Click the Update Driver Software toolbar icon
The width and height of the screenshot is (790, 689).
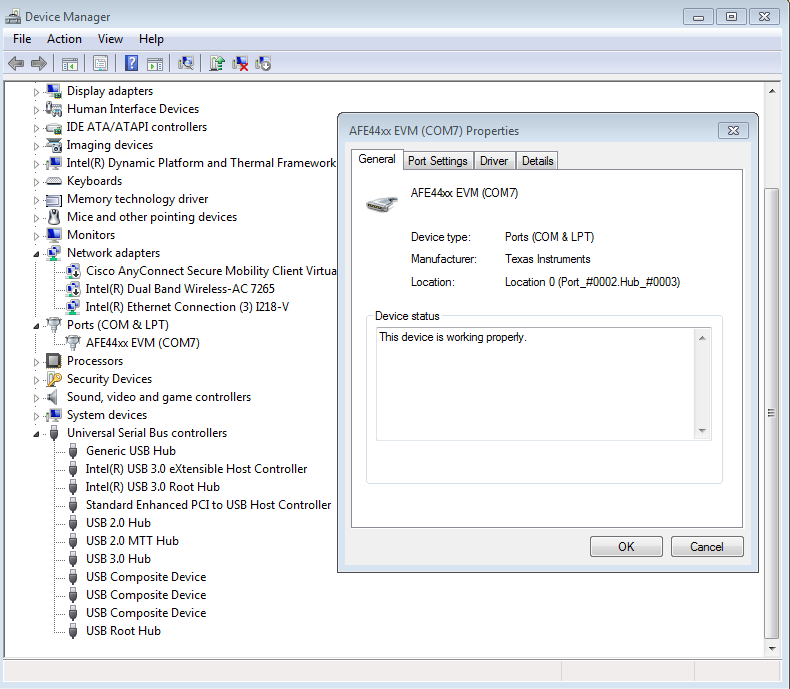217,63
